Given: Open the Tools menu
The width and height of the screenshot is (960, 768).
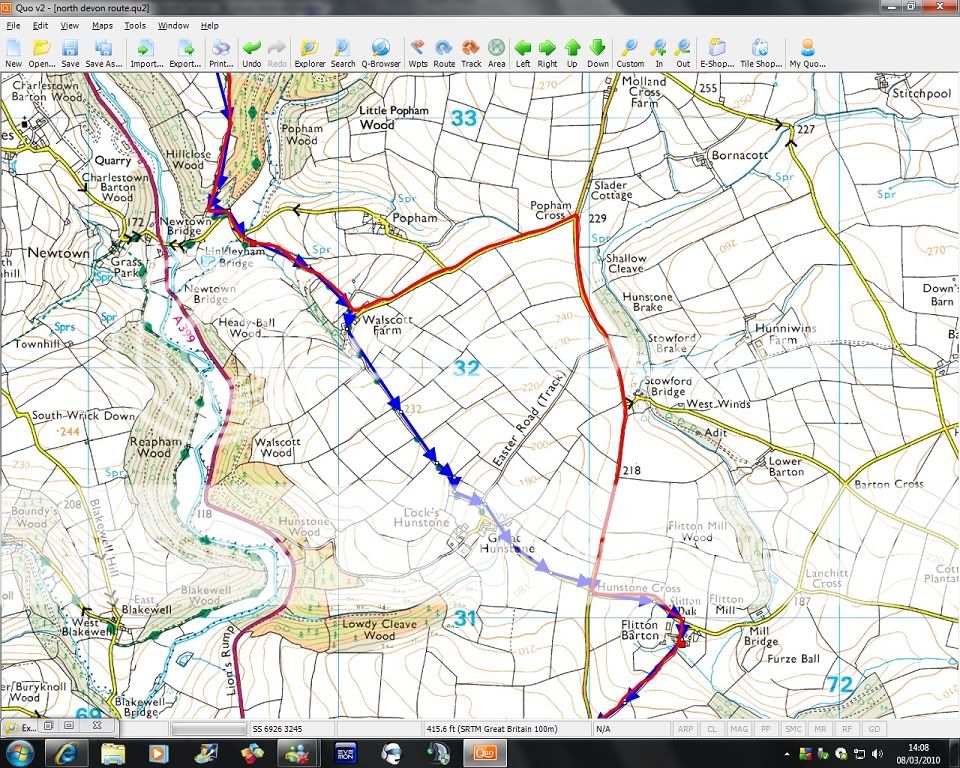Looking at the screenshot, I should 134,25.
